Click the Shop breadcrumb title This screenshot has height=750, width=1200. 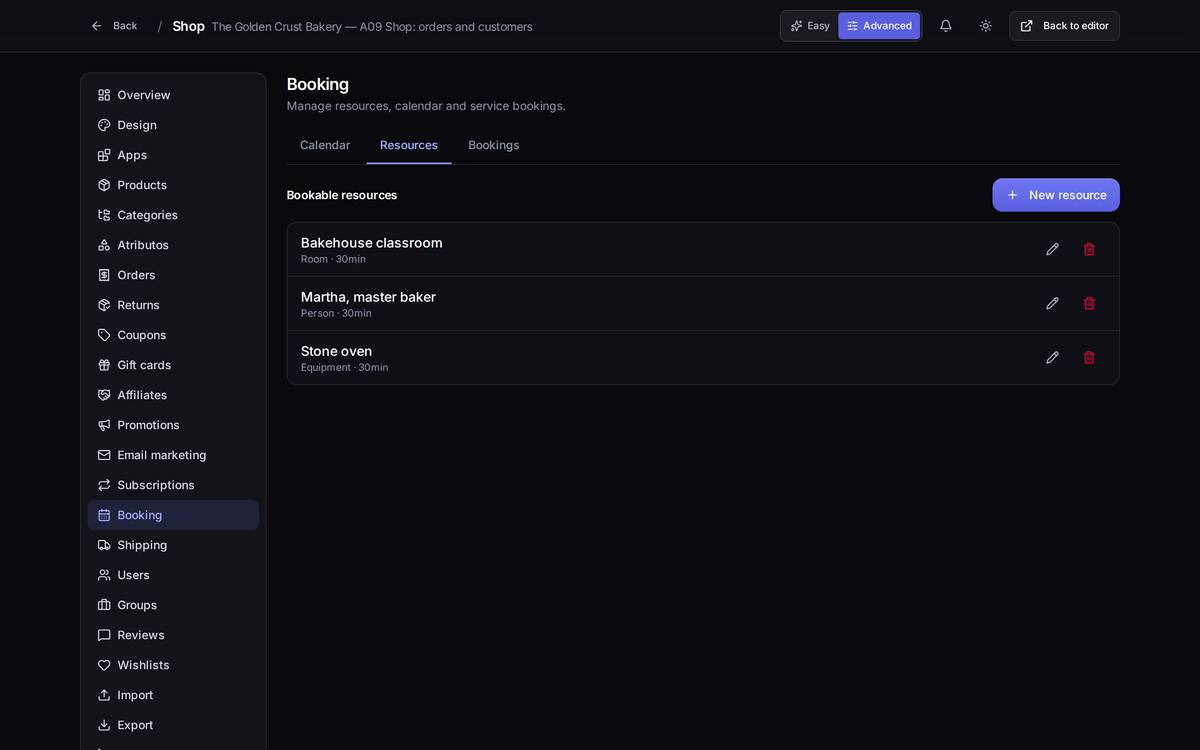[188, 26]
